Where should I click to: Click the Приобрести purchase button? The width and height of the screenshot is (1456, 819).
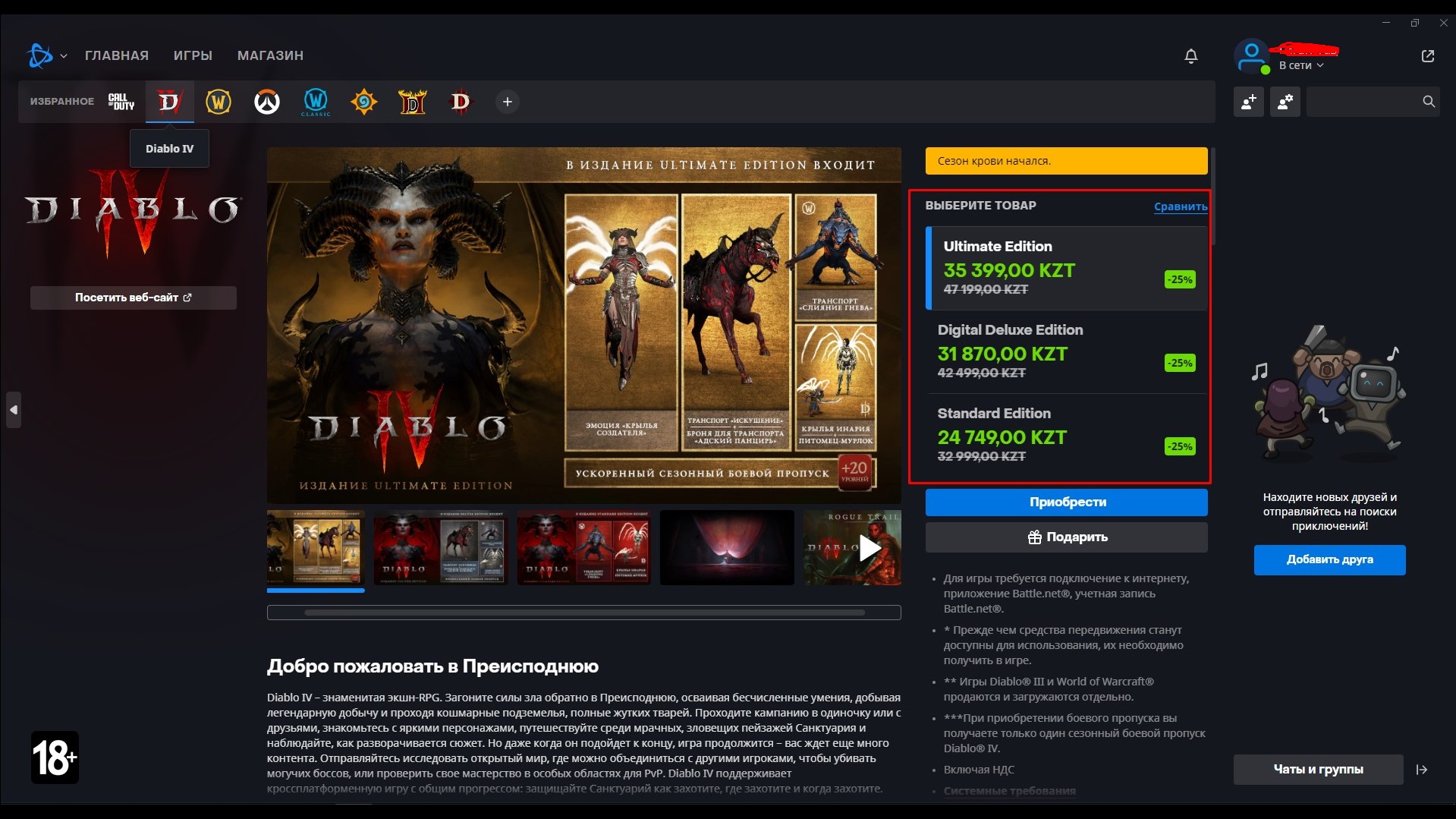coord(1066,502)
